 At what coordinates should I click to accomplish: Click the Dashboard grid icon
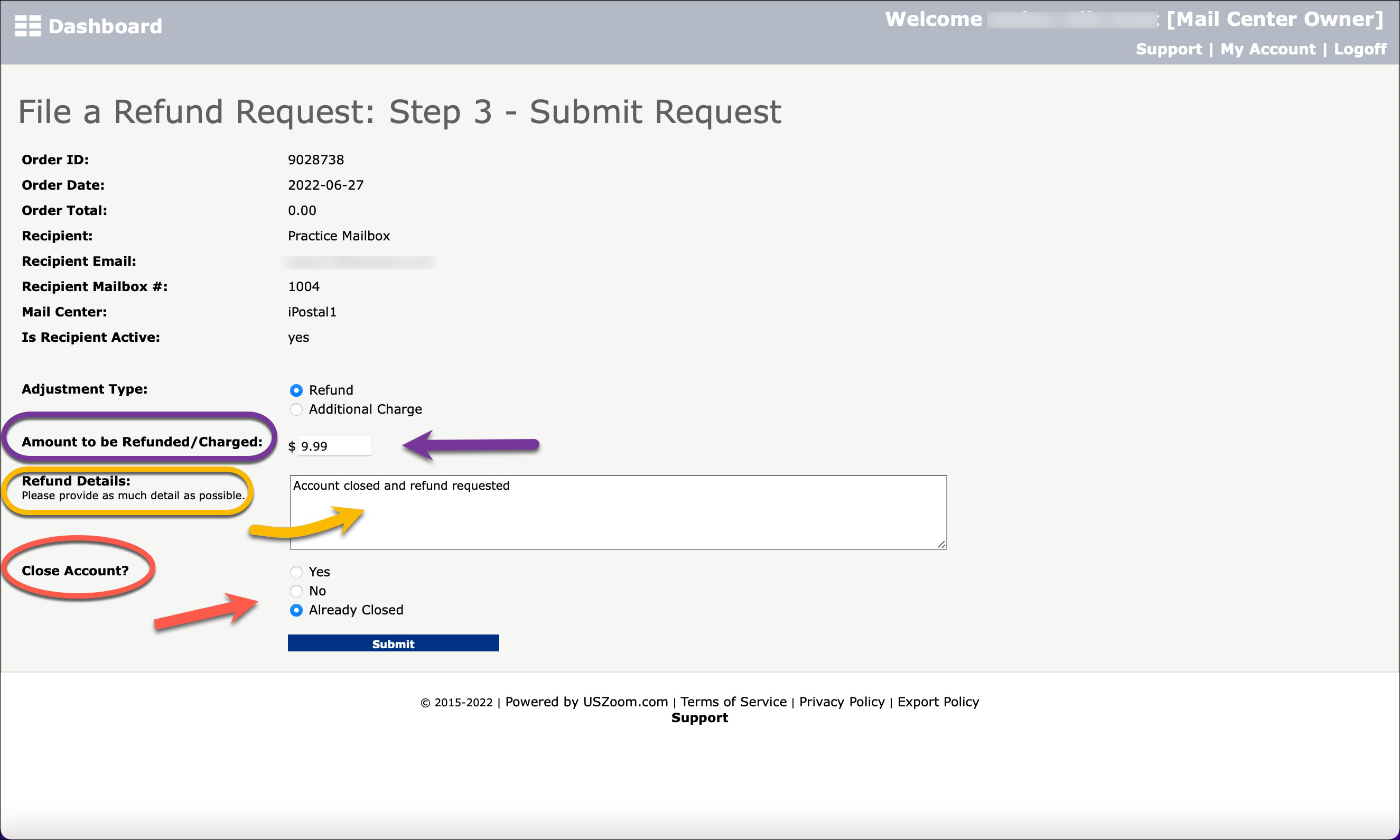[x=27, y=26]
